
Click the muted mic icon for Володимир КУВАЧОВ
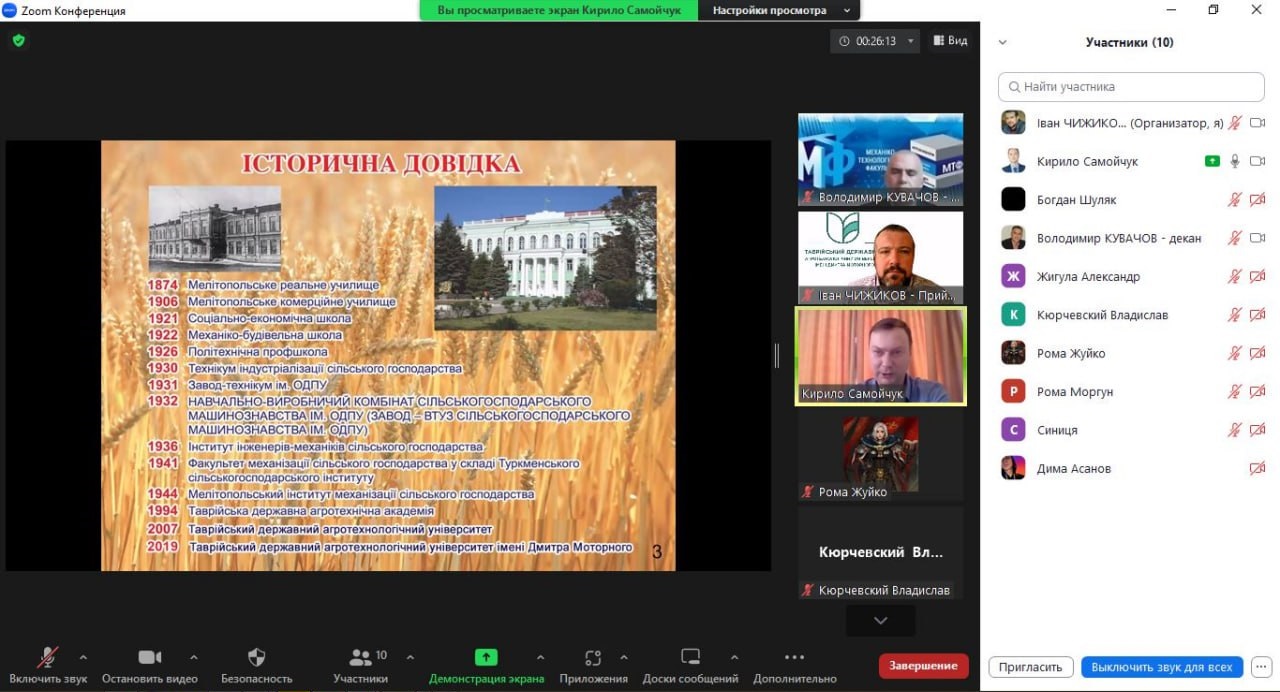click(1235, 238)
